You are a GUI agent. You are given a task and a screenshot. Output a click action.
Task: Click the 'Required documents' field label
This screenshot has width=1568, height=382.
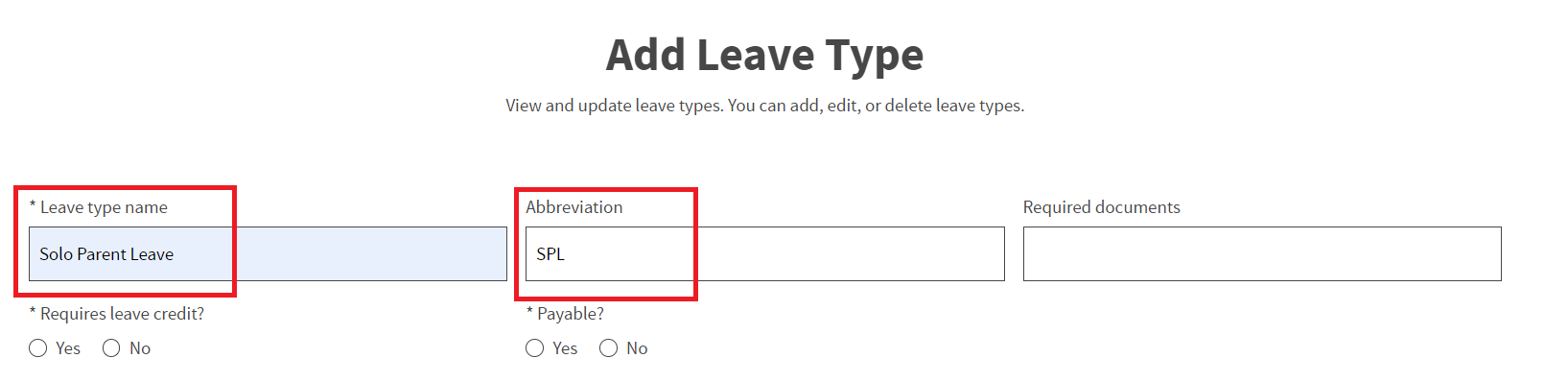(x=1102, y=207)
